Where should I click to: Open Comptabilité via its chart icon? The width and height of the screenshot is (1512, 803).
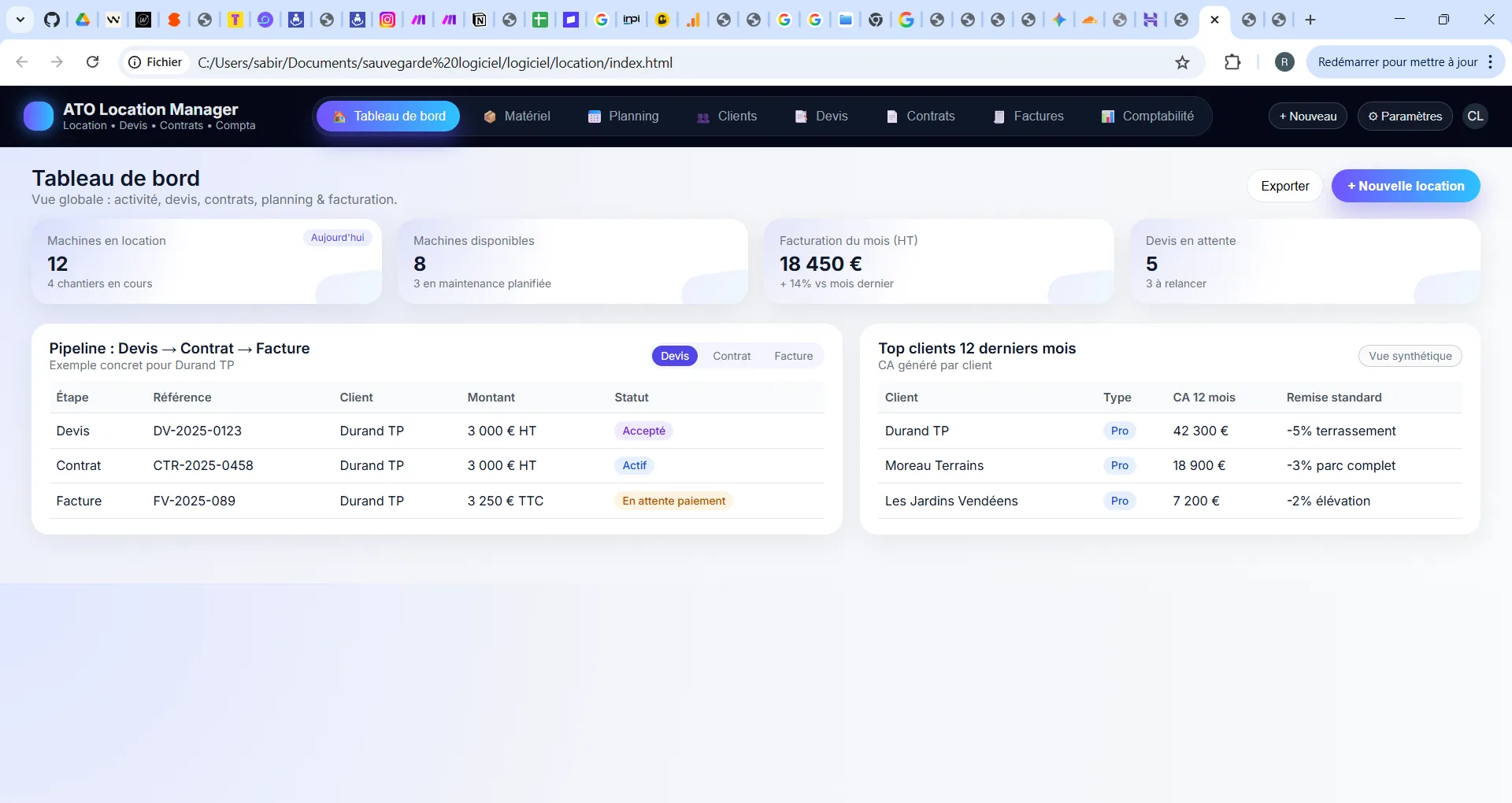tap(1107, 116)
